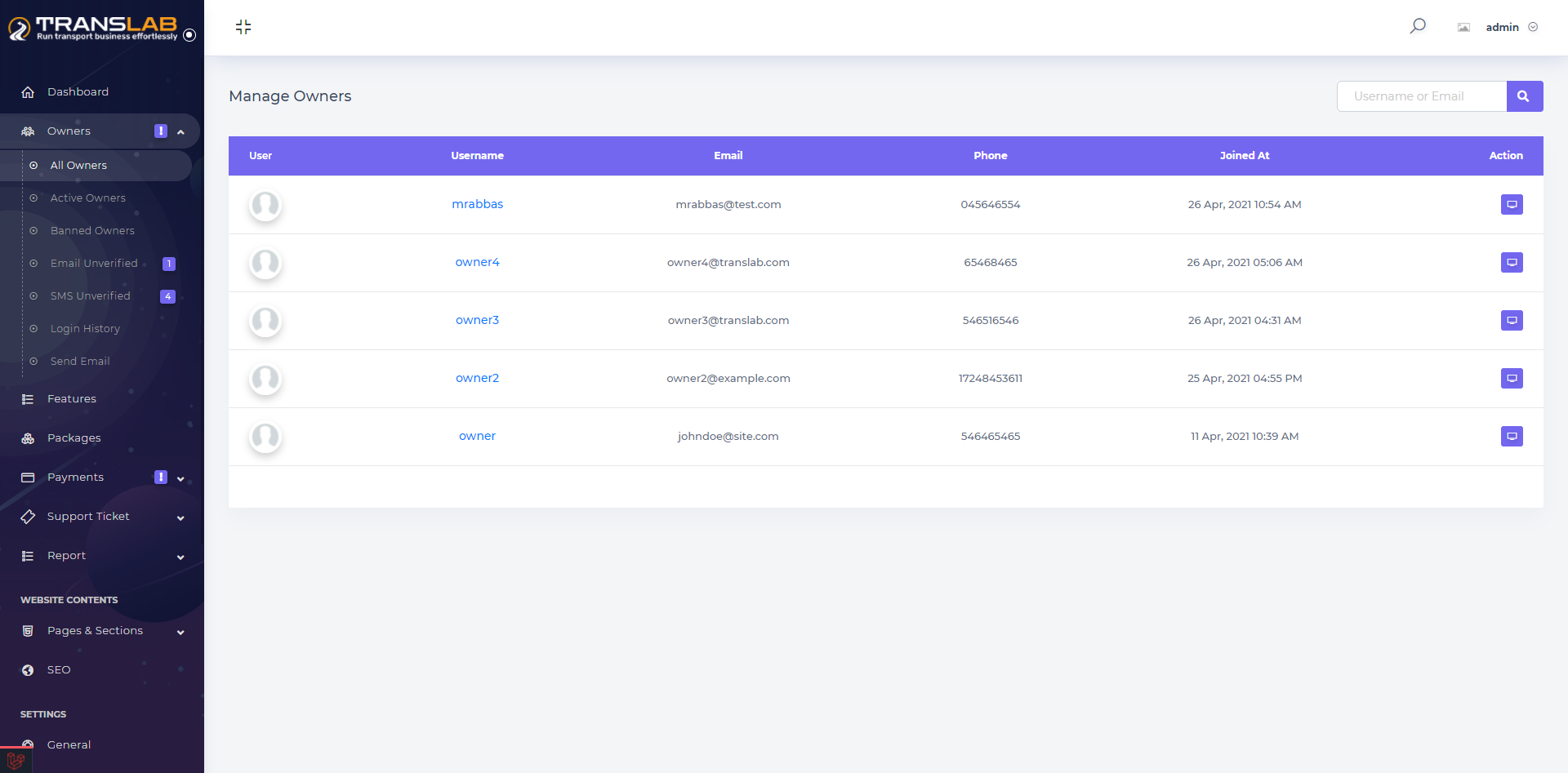Open Login History page
The width and height of the screenshot is (1568, 773).
pyautogui.click(x=85, y=329)
